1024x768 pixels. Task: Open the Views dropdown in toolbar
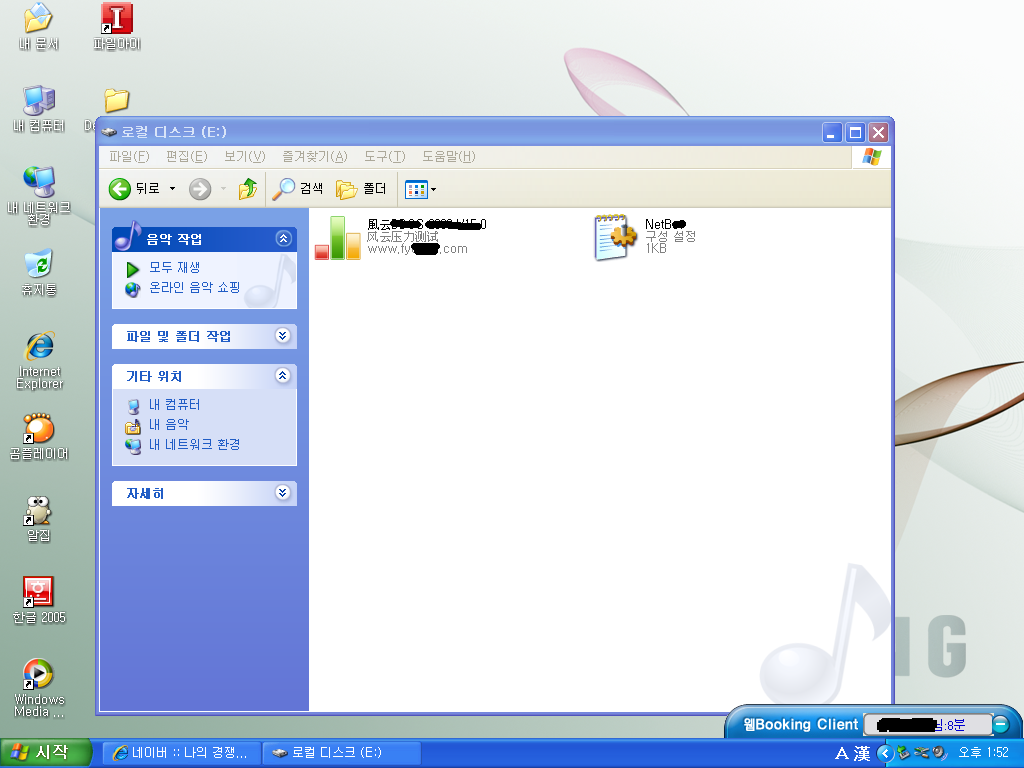421,188
